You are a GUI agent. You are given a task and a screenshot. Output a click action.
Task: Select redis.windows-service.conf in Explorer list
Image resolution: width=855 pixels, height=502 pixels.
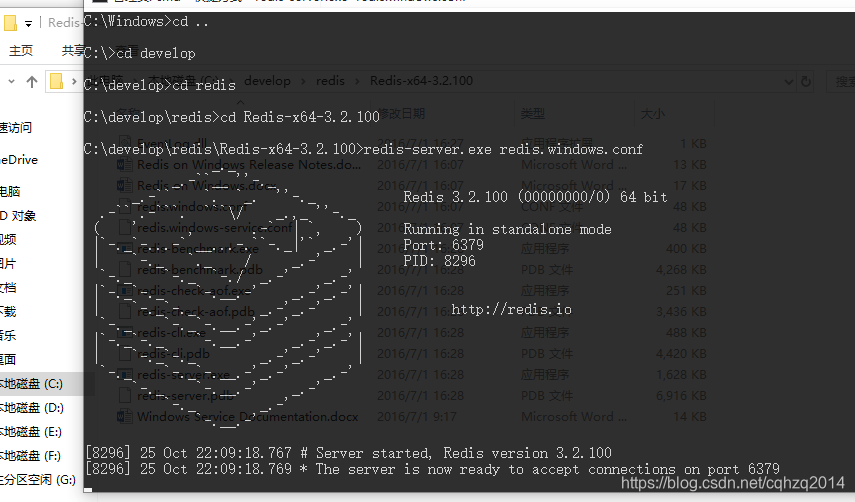214,228
